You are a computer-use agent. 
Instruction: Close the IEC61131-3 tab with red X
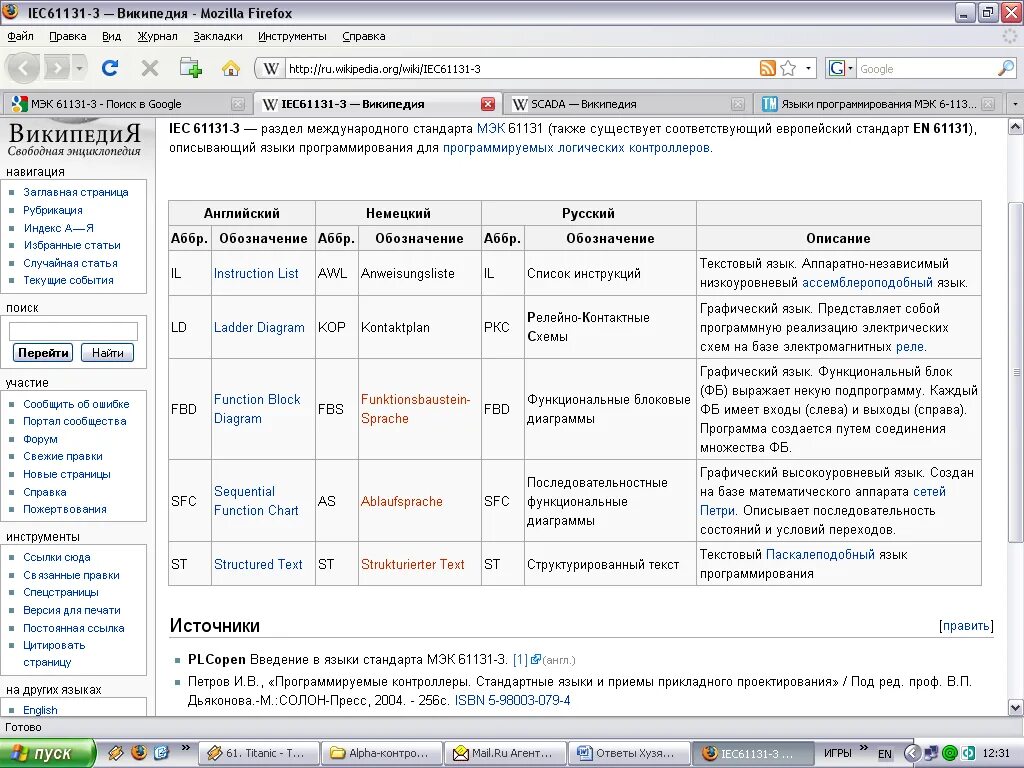[x=488, y=104]
